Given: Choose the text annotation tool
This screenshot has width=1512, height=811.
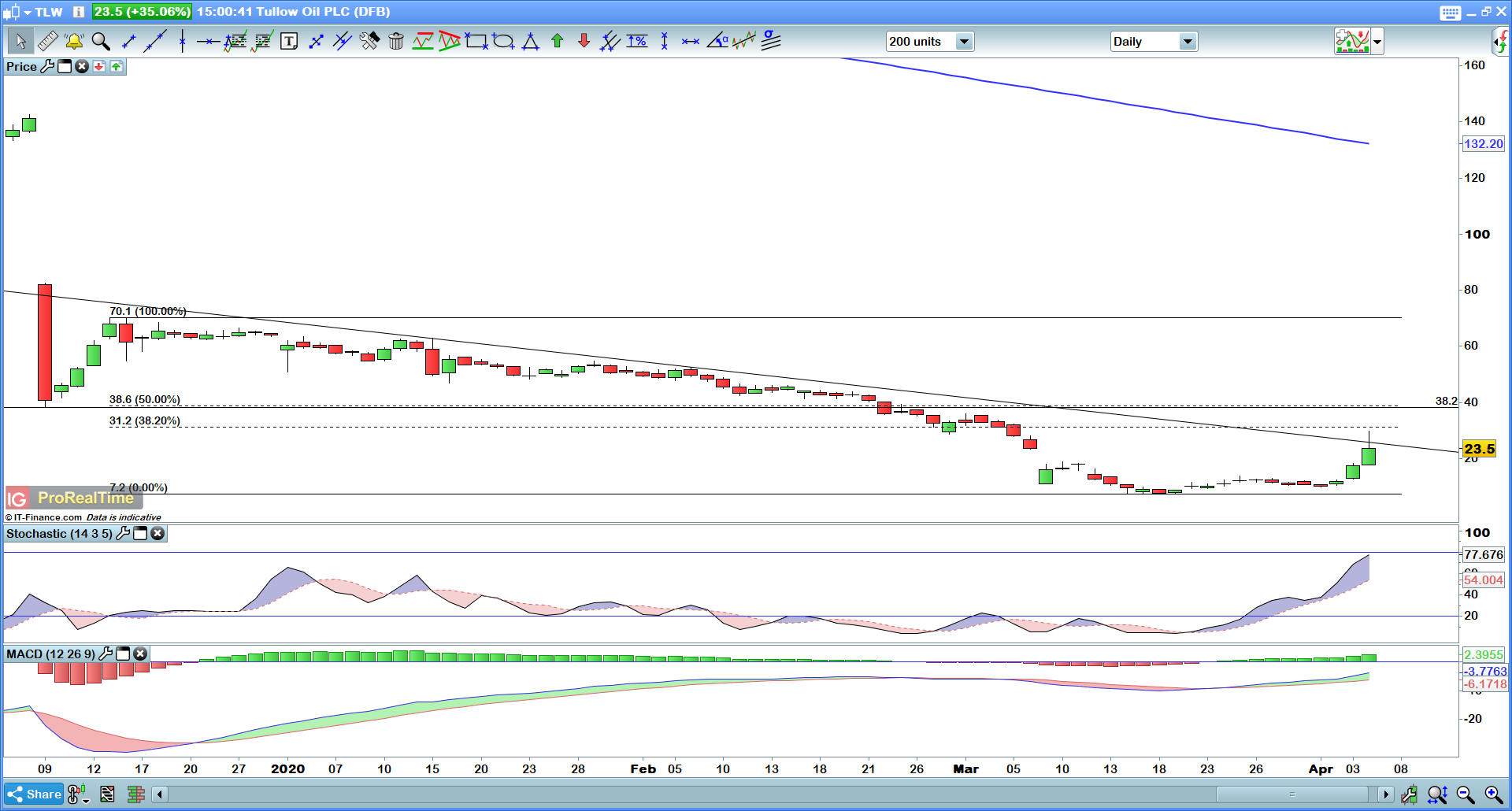Looking at the screenshot, I should pos(289,42).
